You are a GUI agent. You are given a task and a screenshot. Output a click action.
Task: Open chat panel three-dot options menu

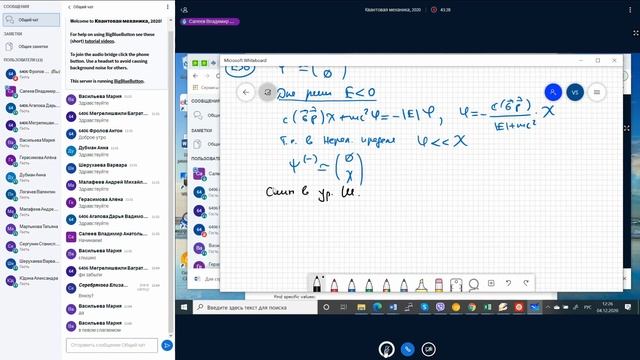167,7
